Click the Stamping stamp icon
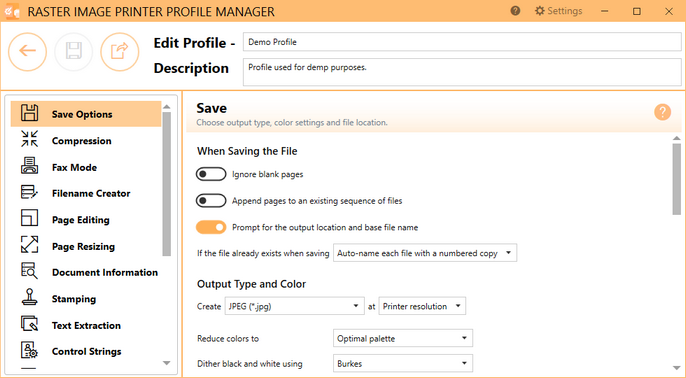This screenshot has width=686, height=378. tap(29, 298)
